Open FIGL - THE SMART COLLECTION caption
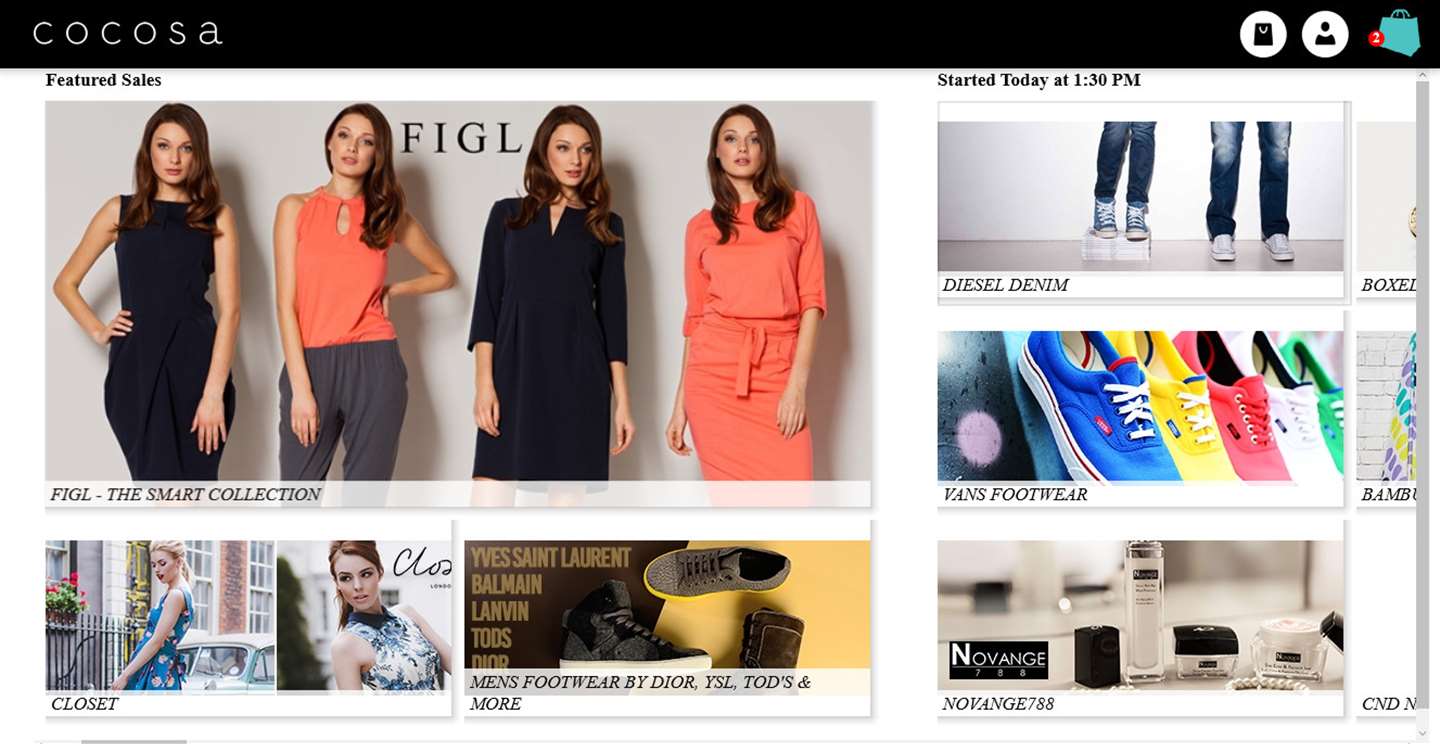This screenshot has width=1440, height=744. tap(186, 494)
